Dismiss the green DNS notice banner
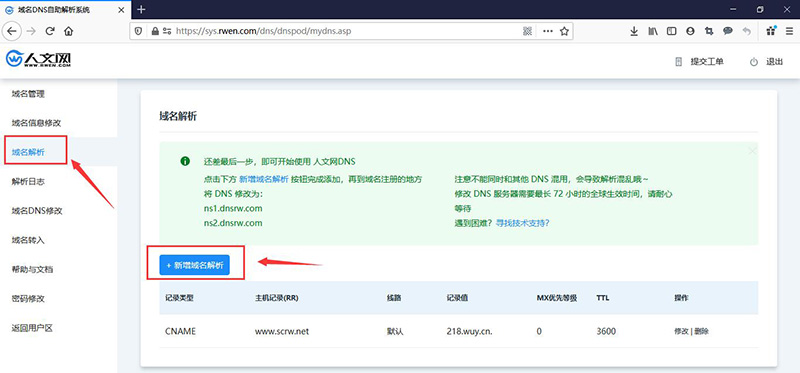This screenshot has width=800, height=373. (752, 151)
